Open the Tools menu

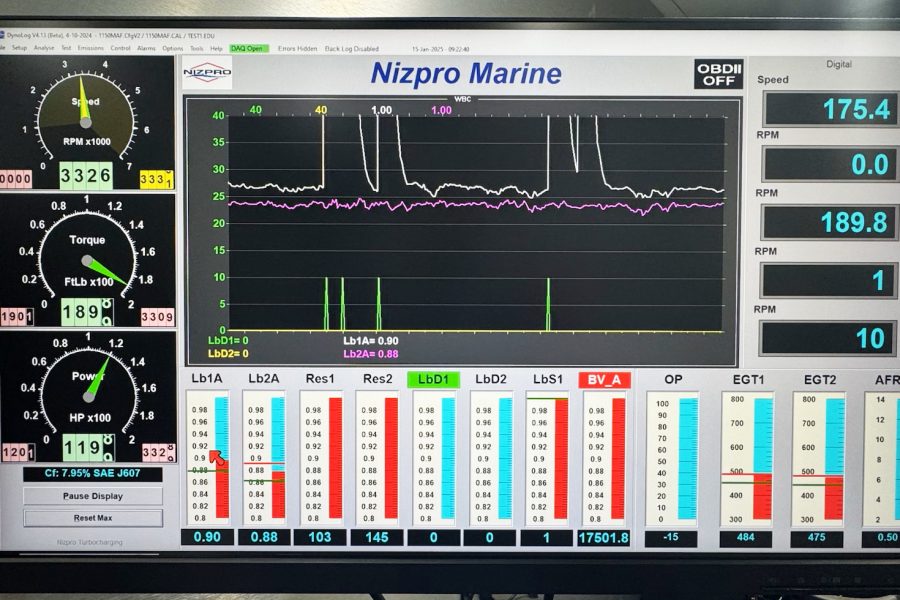point(197,49)
